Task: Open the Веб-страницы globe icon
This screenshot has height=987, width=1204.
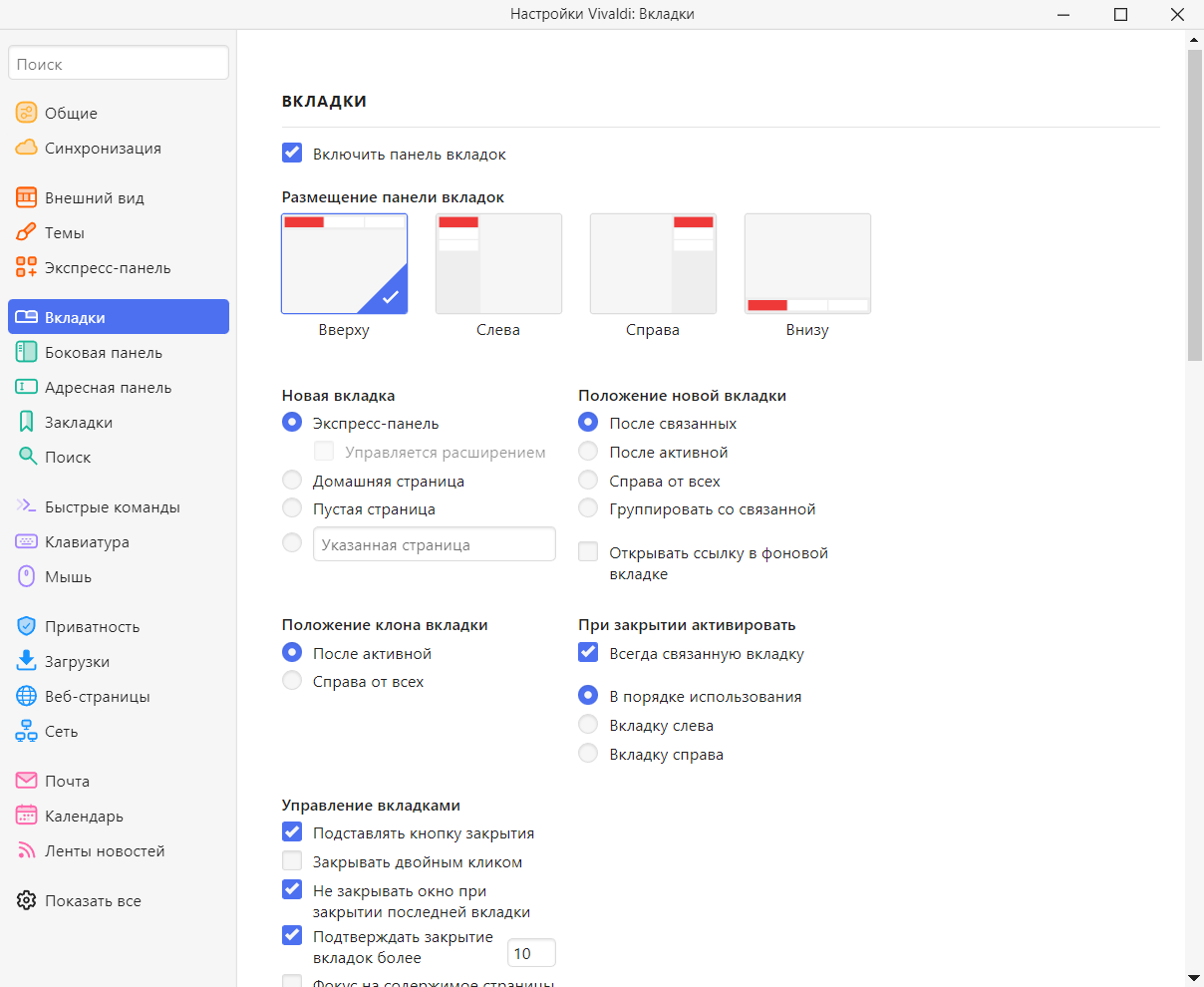Action: (x=26, y=696)
